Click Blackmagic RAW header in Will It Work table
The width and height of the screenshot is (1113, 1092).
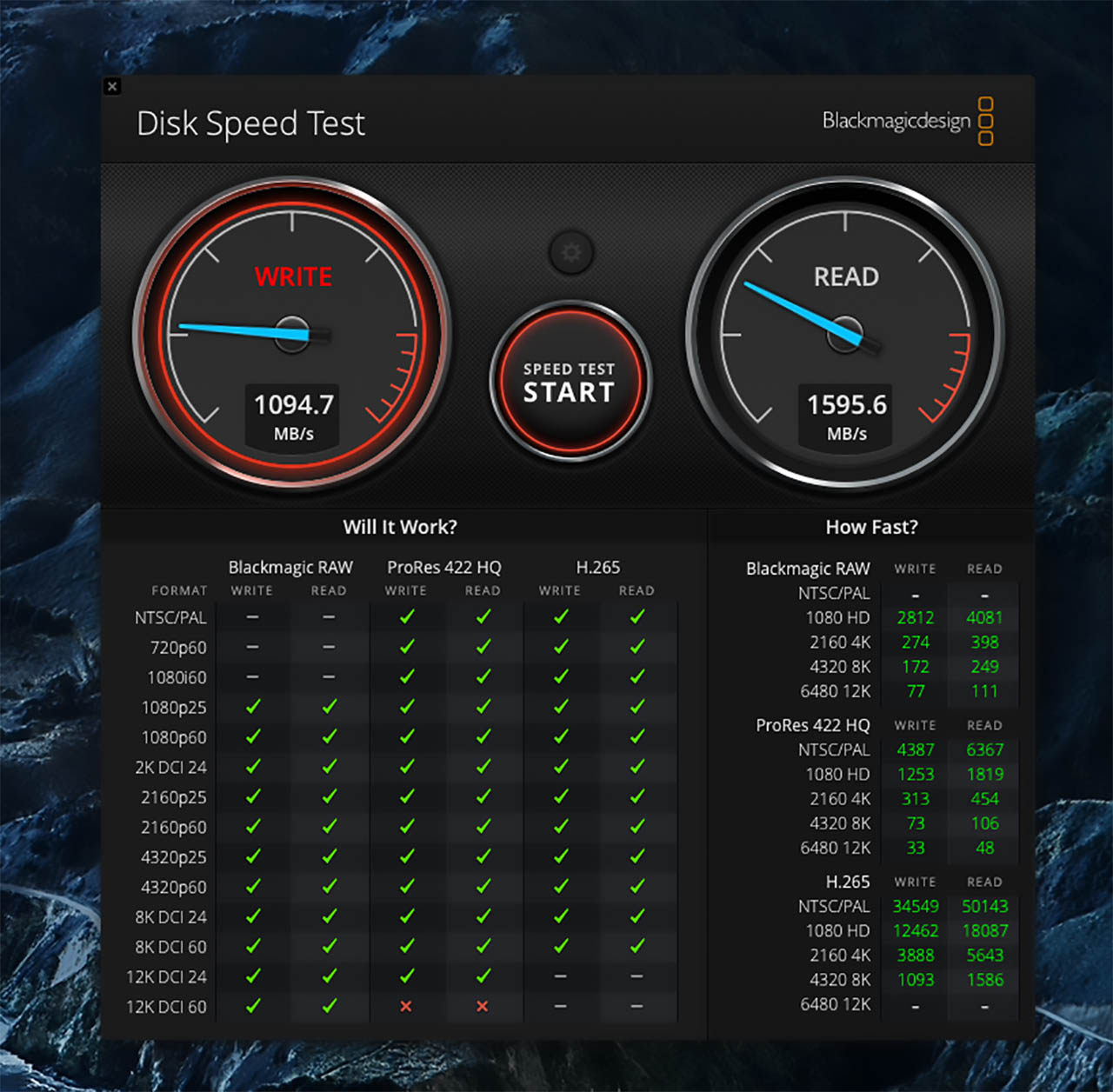(x=290, y=568)
